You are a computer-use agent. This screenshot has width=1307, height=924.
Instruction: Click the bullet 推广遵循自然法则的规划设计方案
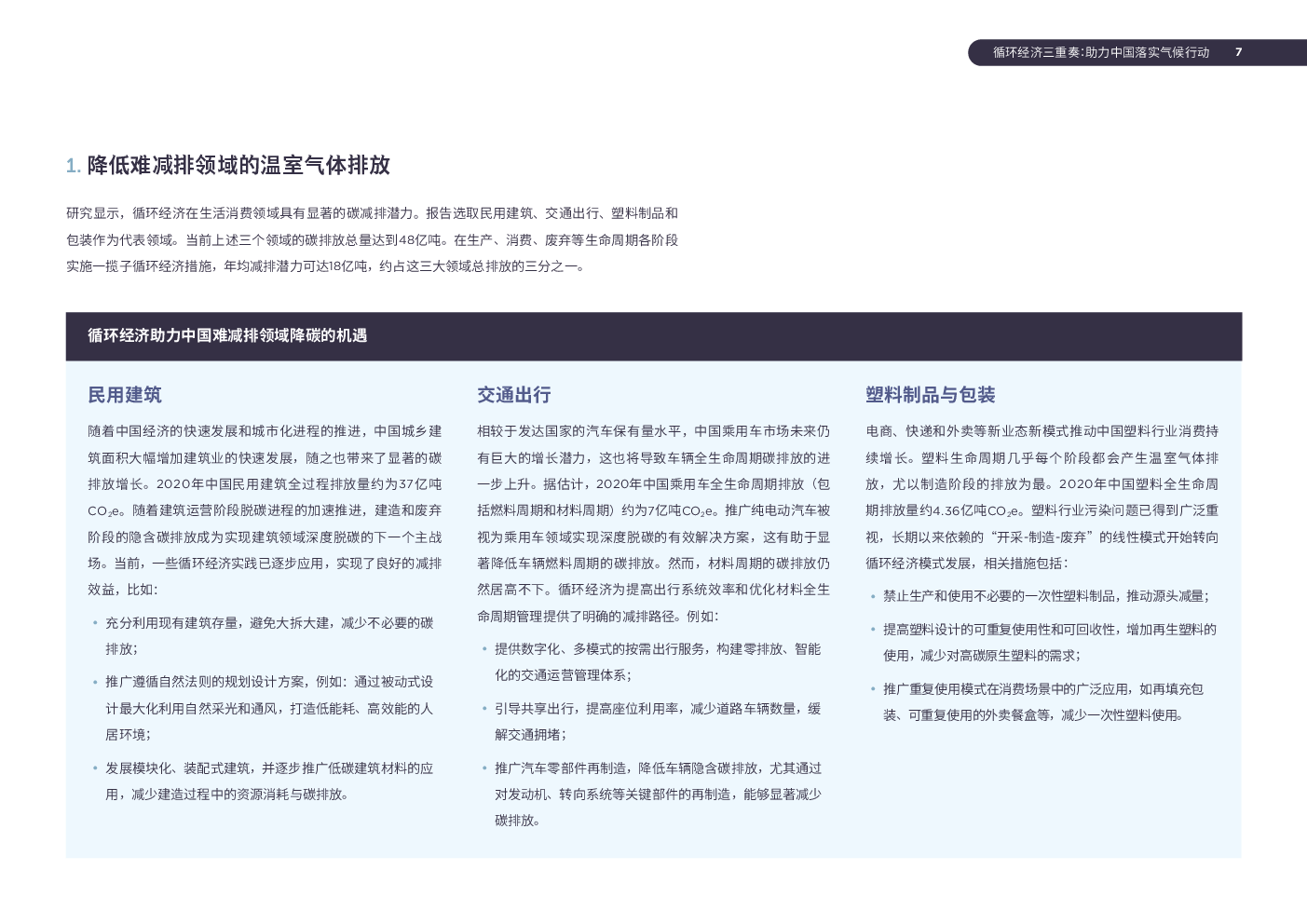(269, 708)
